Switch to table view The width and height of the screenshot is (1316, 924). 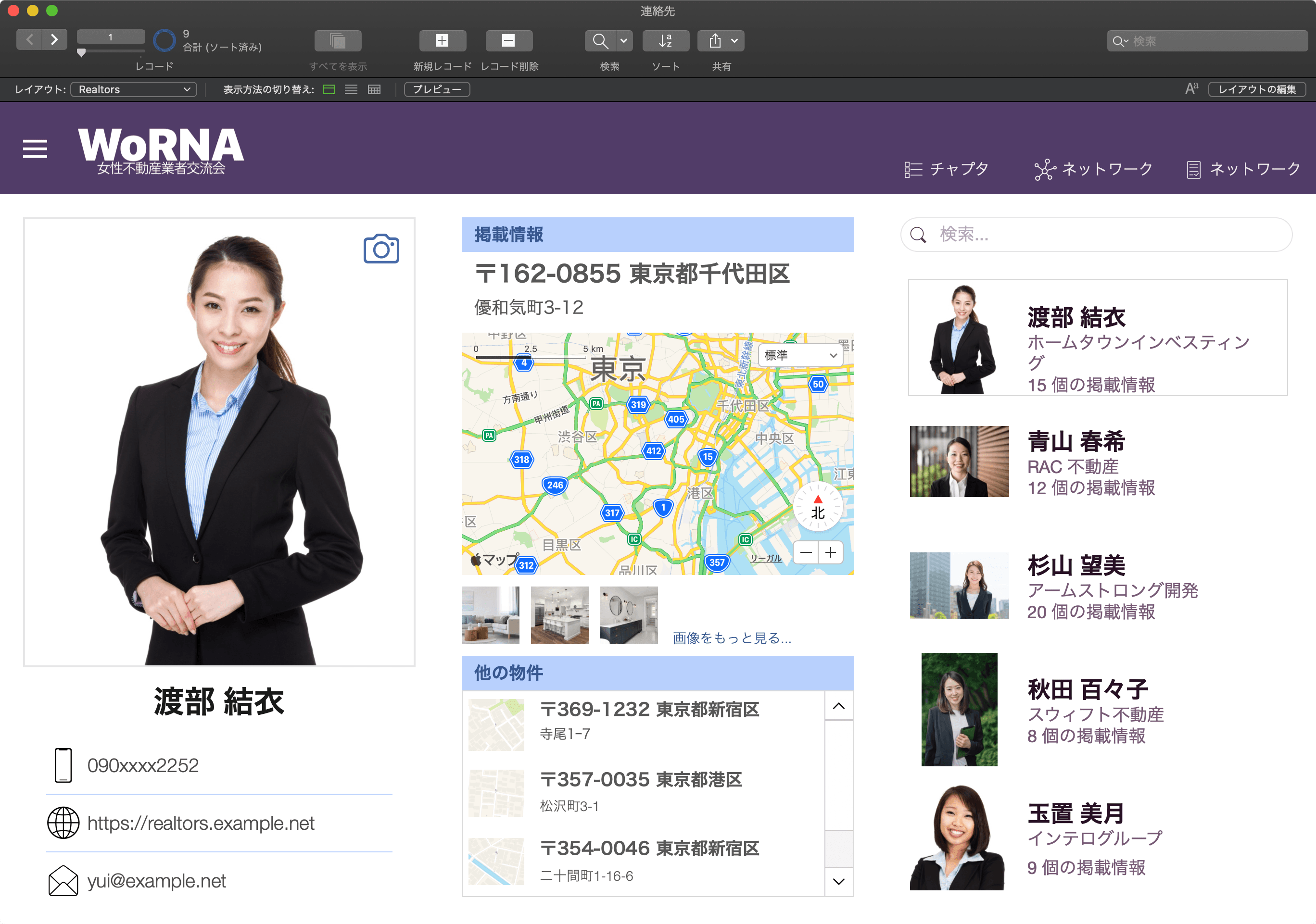pos(373,89)
